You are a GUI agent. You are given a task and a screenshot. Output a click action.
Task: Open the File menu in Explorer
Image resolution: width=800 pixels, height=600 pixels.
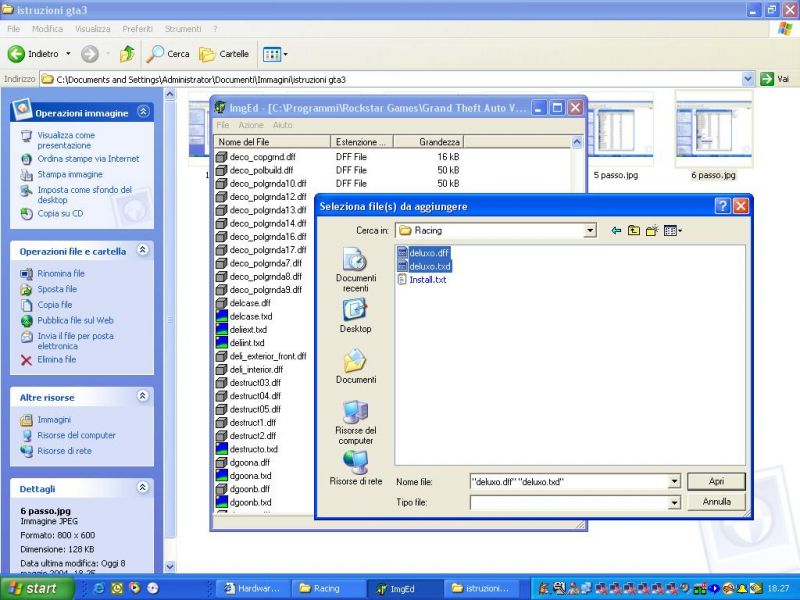click(13, 29)
